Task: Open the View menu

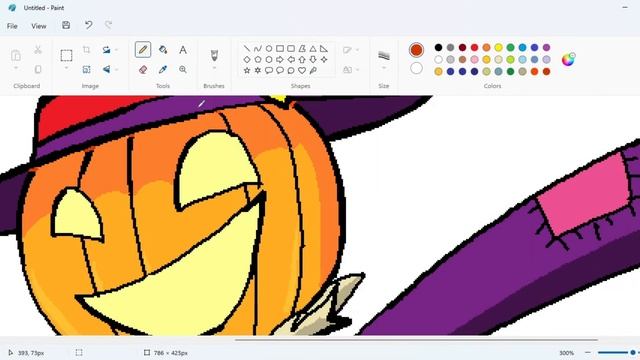Action: [x=39, y=26]
